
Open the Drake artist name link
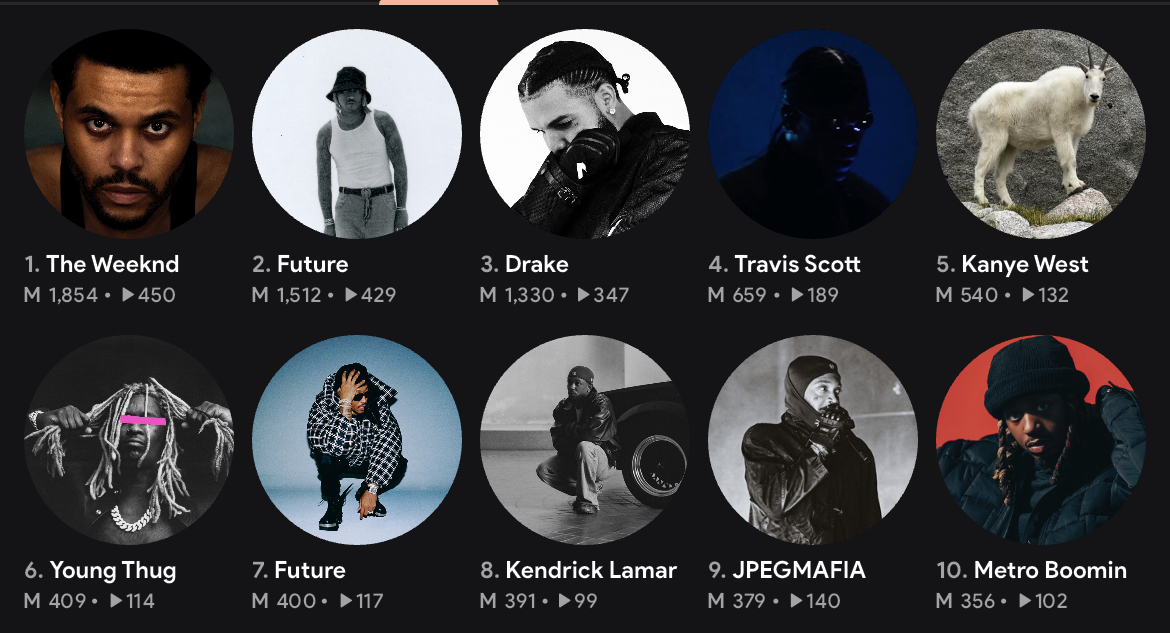click(536, 265)
